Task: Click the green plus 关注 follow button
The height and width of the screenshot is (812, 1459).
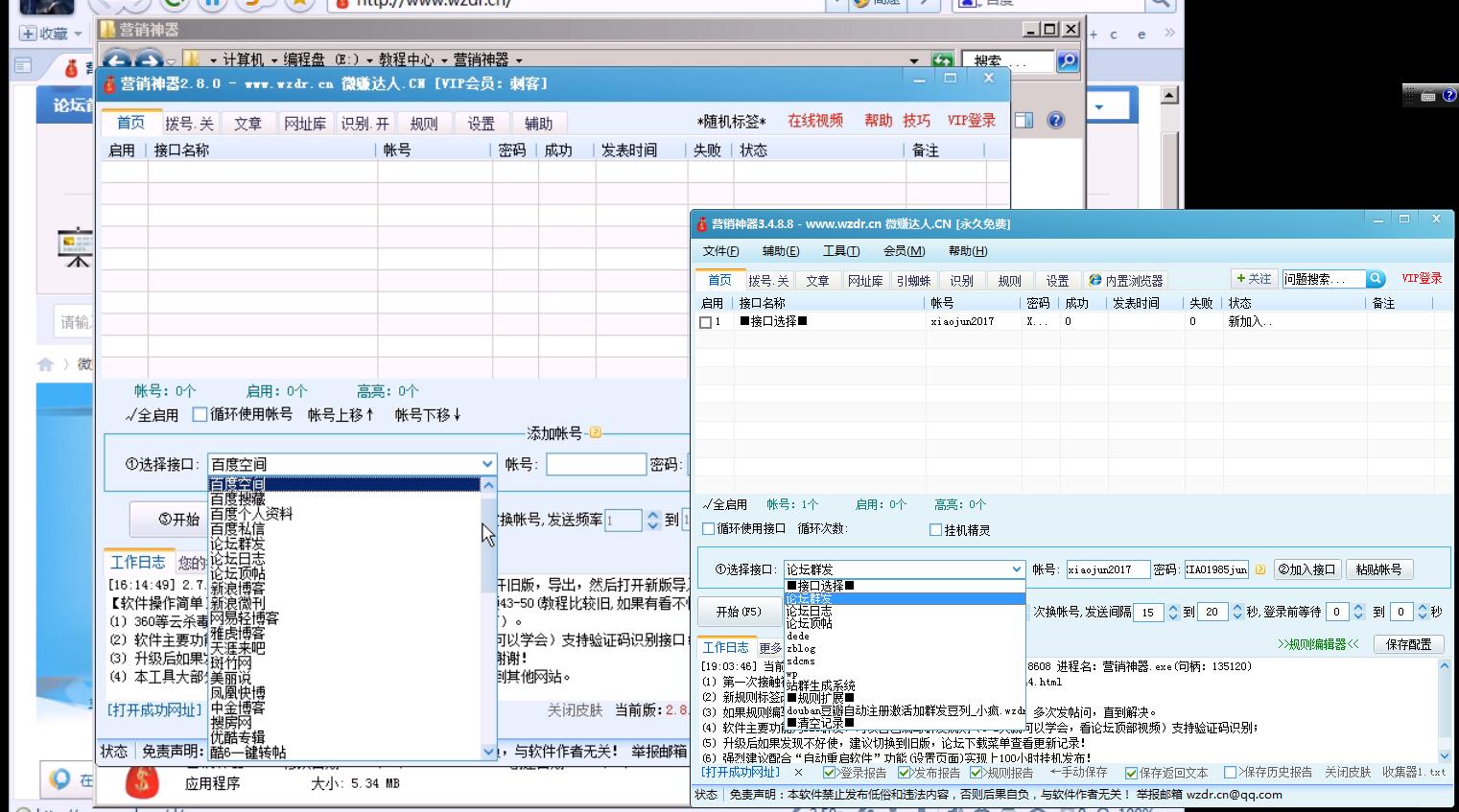Action: [x=1253, y=279]
